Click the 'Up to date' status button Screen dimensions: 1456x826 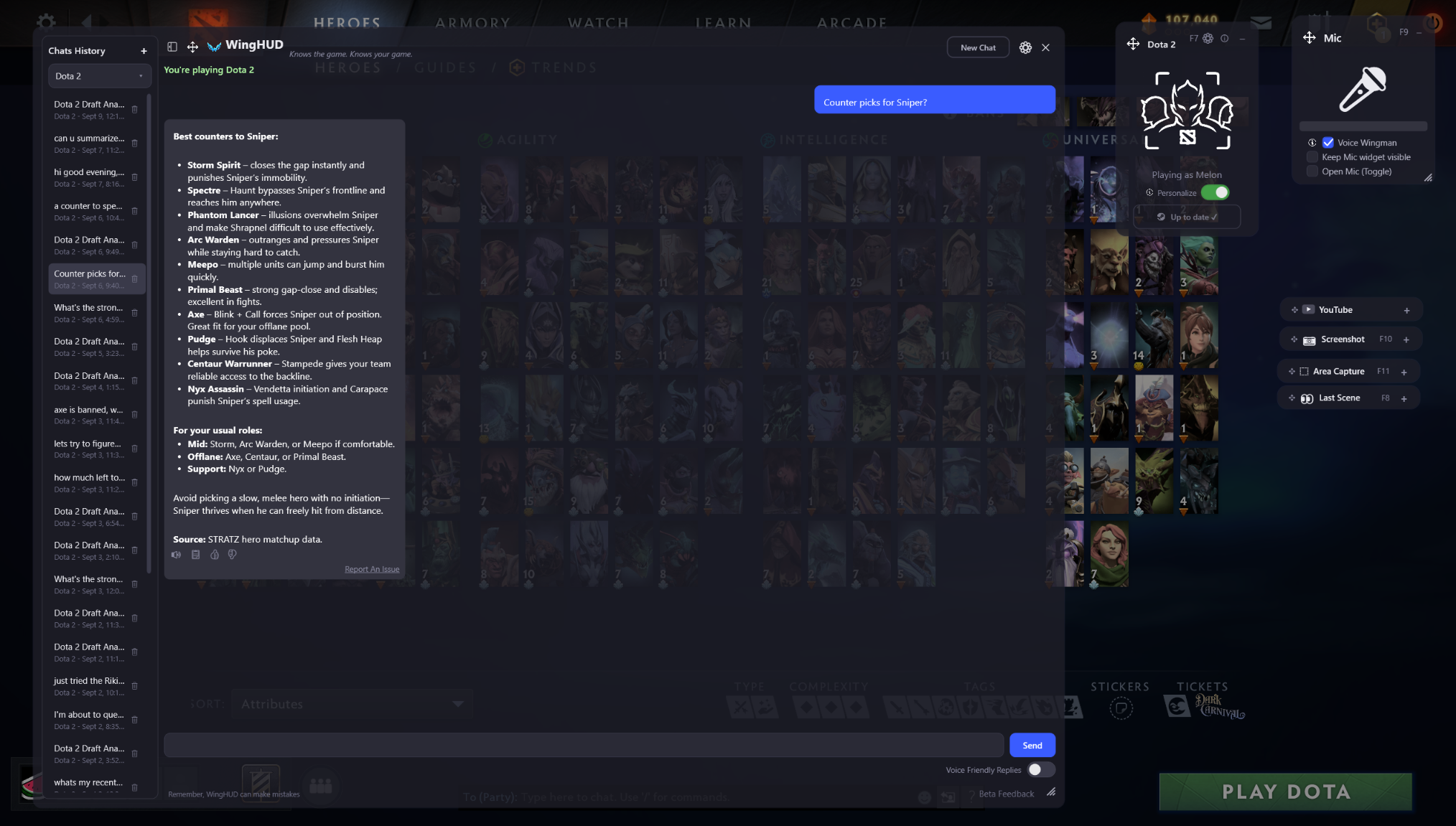[1187, 217]
